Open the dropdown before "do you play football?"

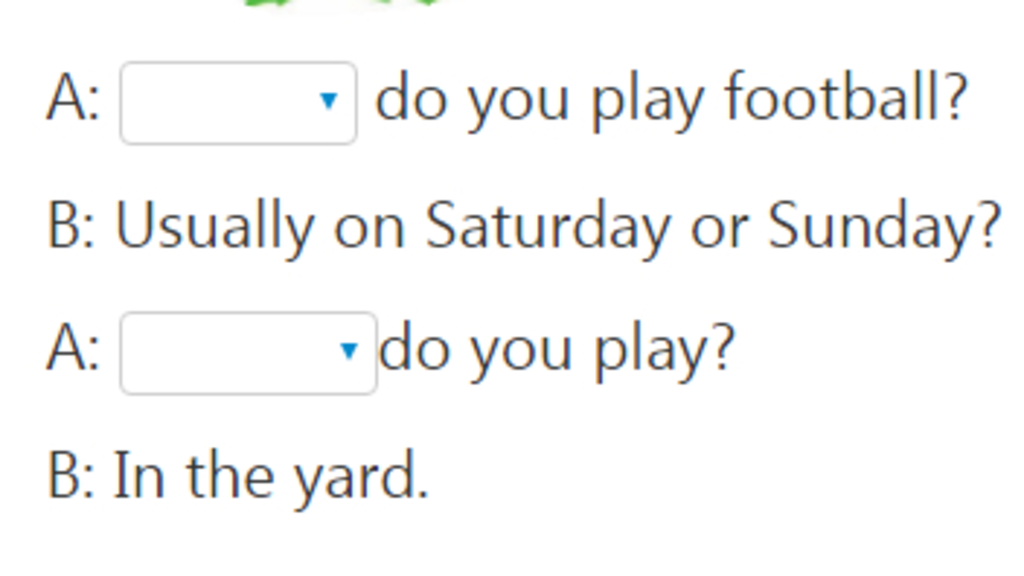[238, 103]
